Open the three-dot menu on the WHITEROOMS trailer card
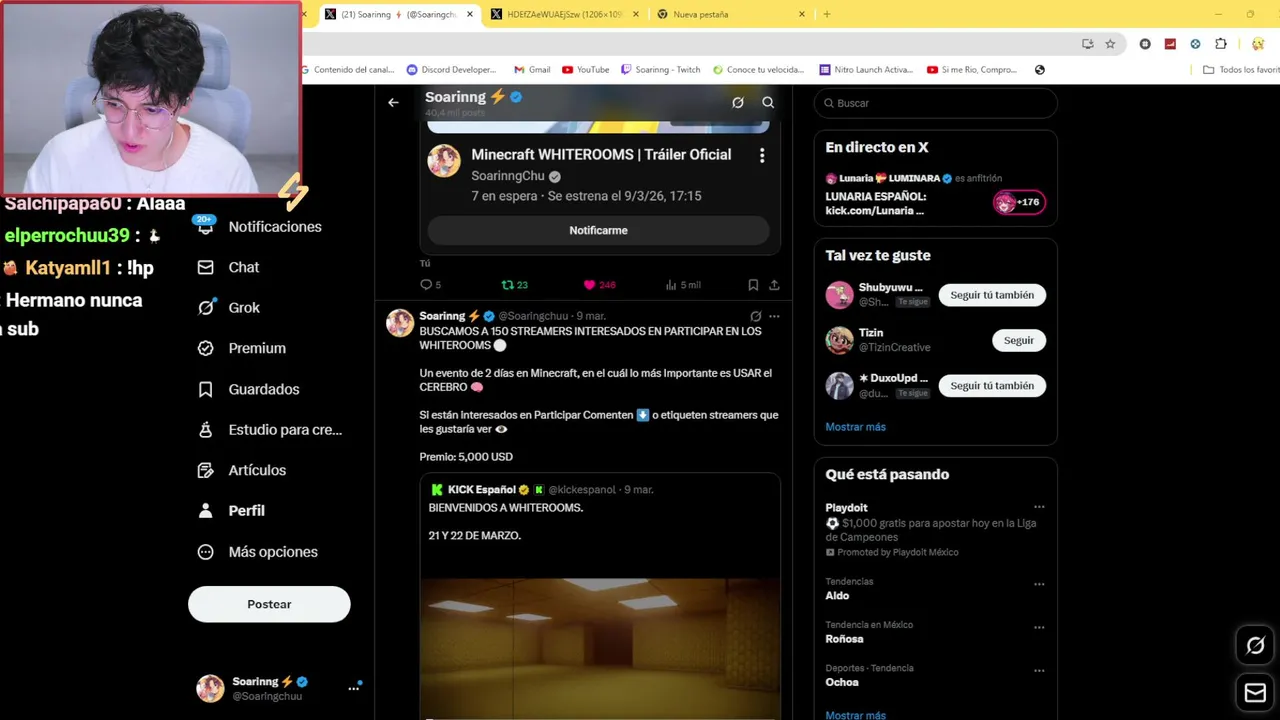 click(x=762, y=156)
